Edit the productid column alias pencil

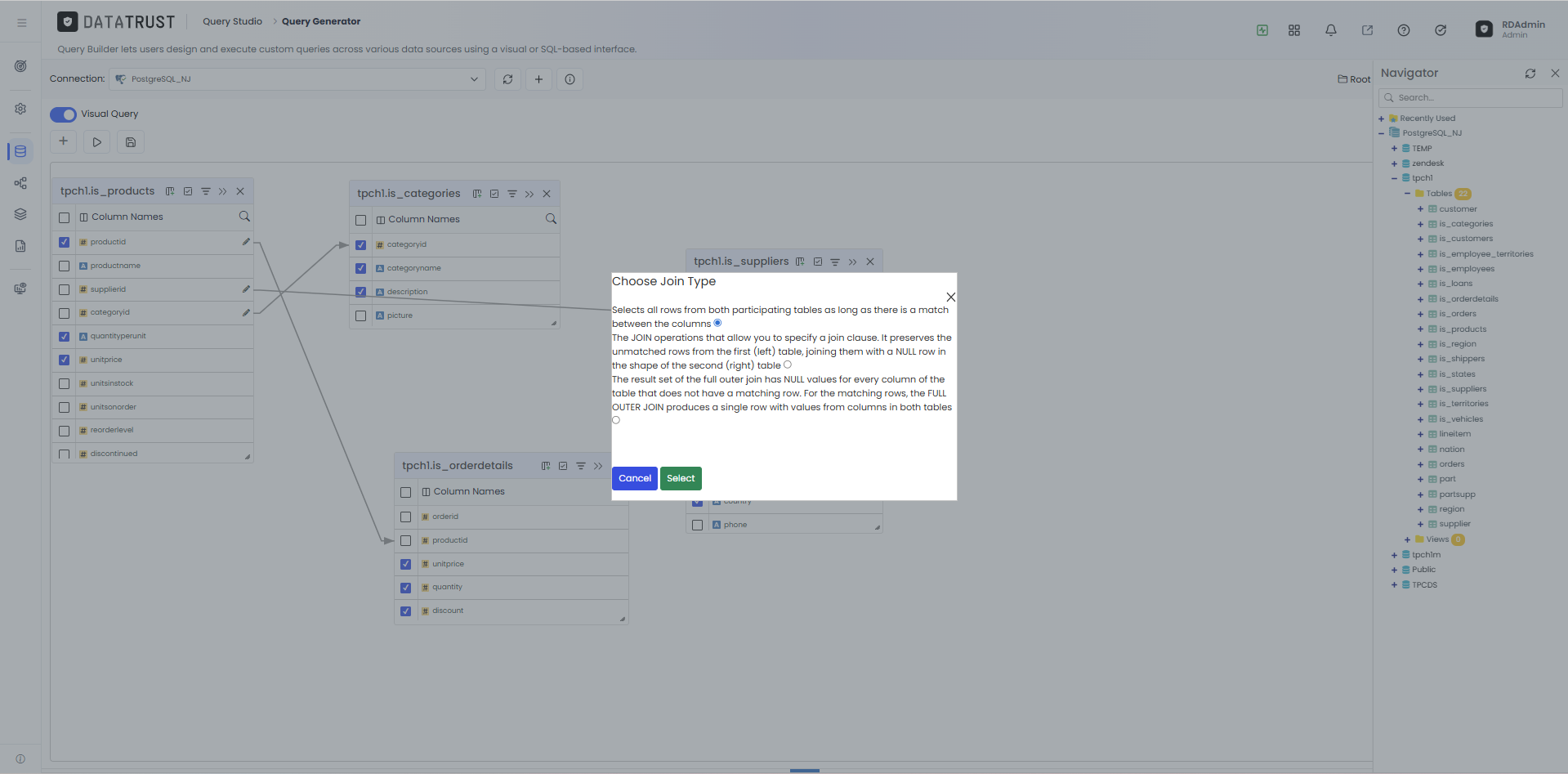coord(245,242)
